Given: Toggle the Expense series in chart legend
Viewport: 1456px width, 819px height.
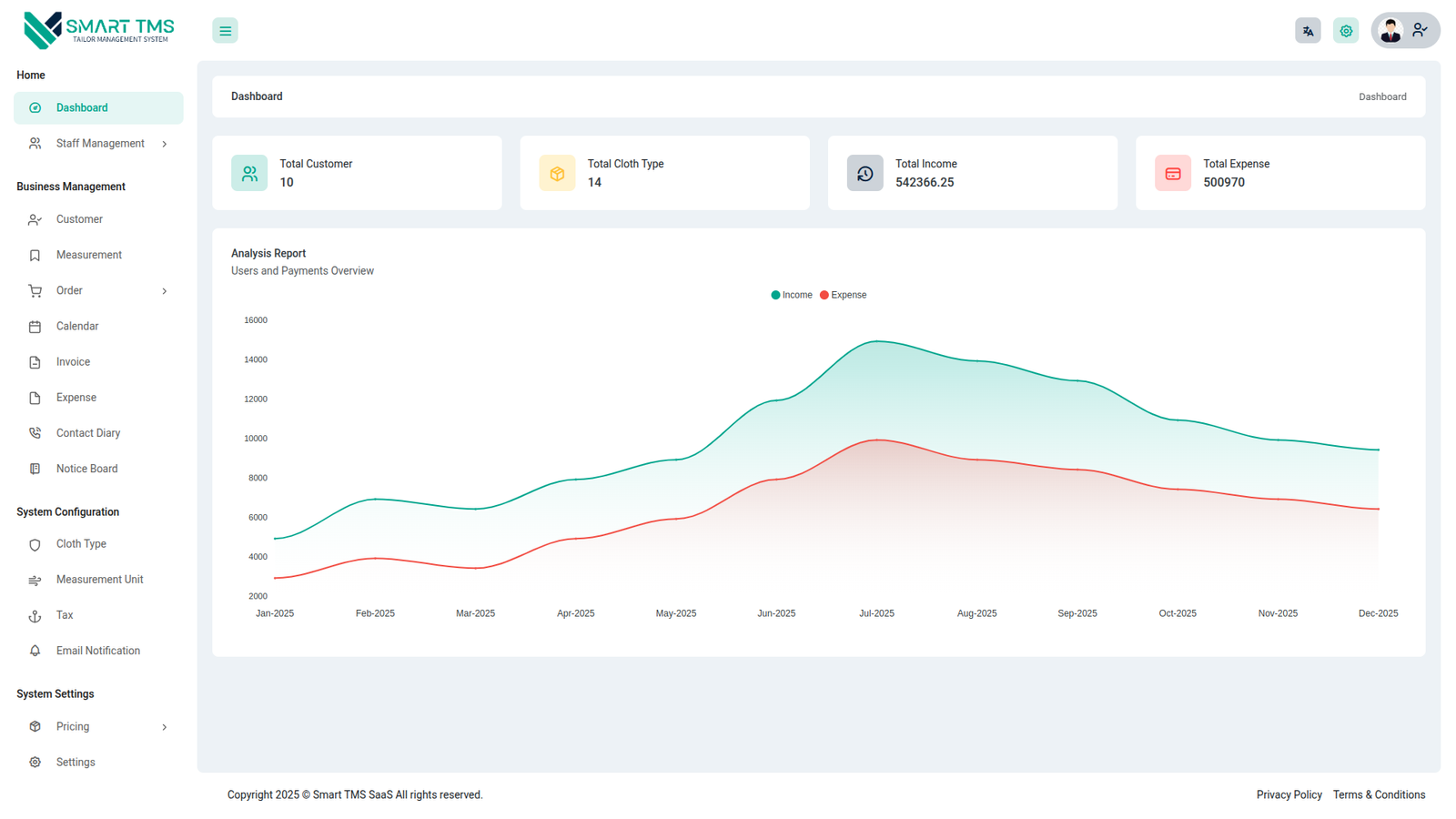Looking at the screenshot, I should (844, 295).
